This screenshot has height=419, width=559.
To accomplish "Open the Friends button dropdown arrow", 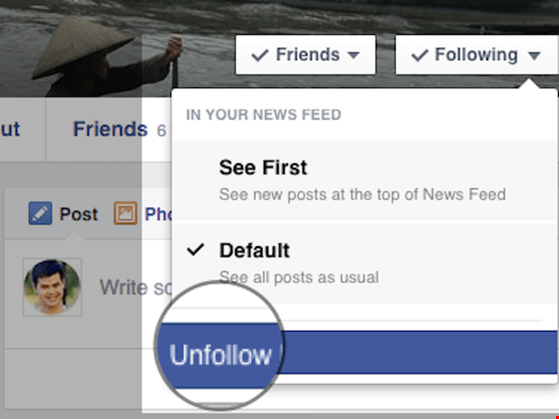I will (x=354, y=55).
